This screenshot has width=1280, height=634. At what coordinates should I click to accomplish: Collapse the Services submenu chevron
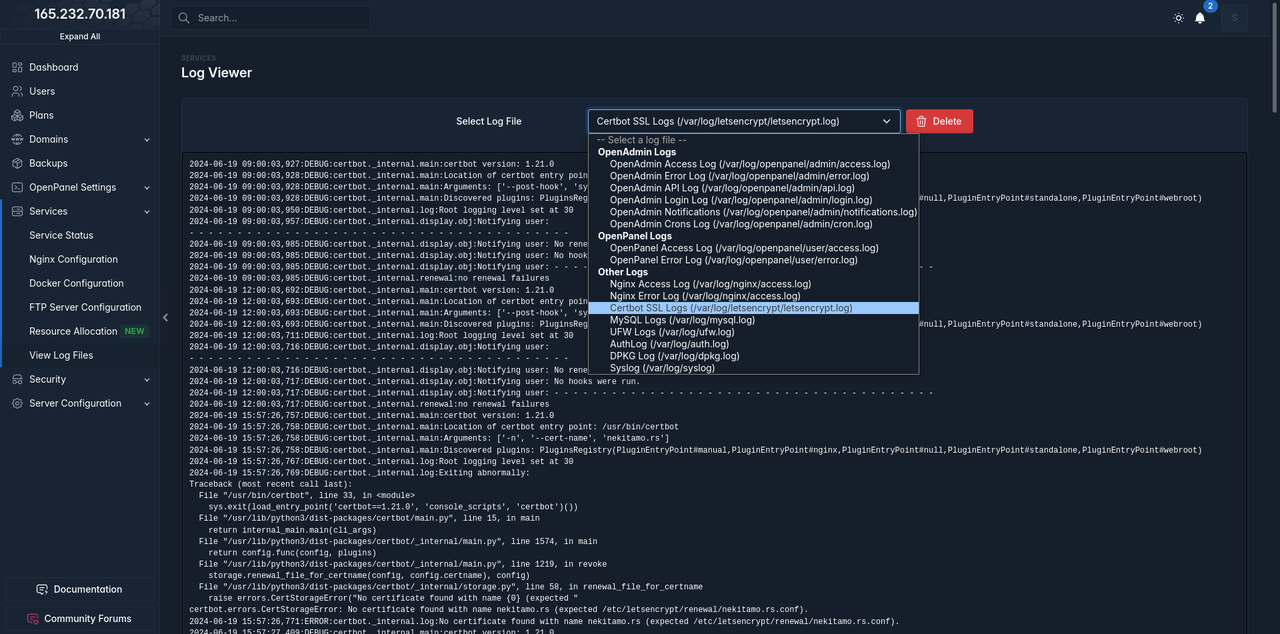(x=147, y=211)
